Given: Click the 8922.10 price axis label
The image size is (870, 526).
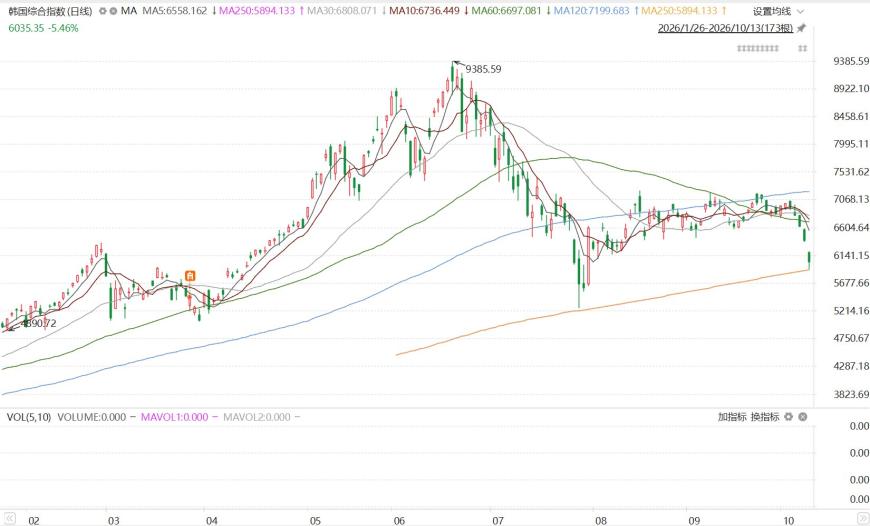Looking at the screenshot, I should [x=851, y=88].
